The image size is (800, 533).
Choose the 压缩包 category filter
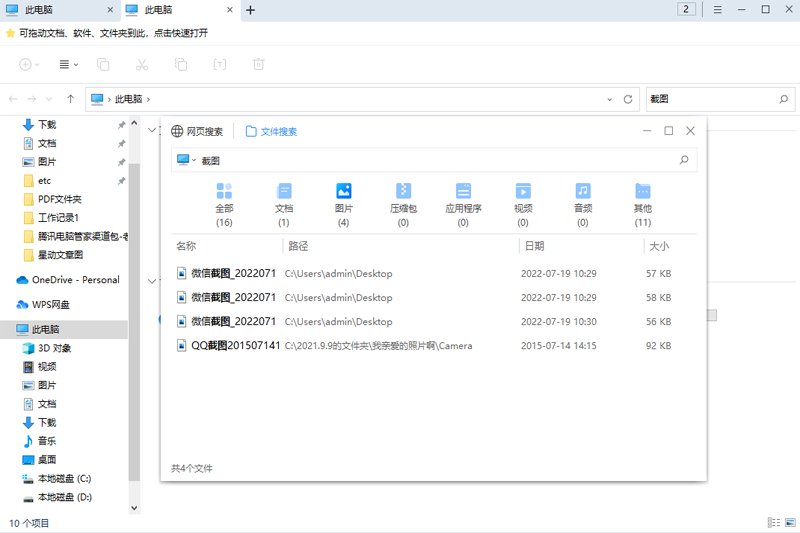(403, 191)
